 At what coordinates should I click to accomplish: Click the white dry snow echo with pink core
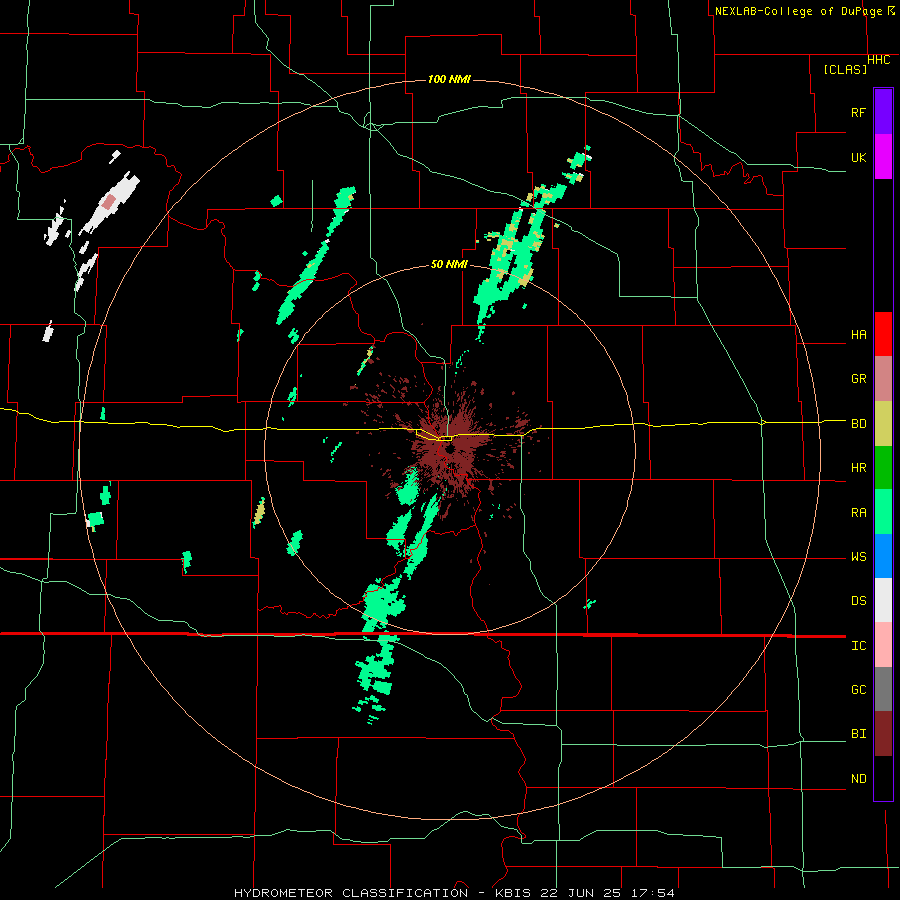point(109,203)
